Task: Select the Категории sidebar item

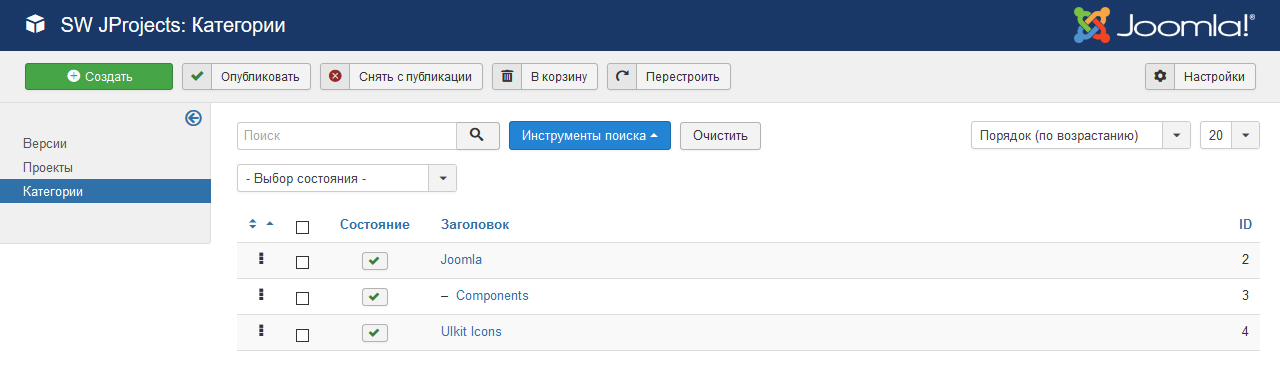Action: (x=105, y=192)
